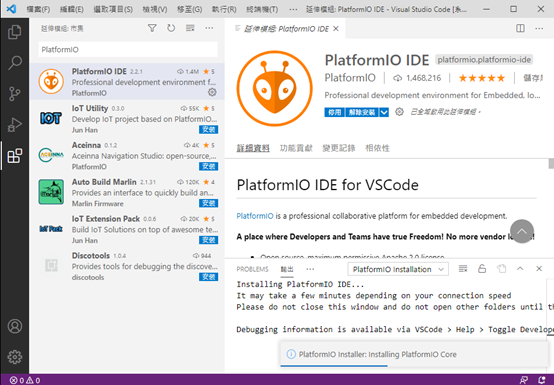
Task: Select PlatformIO IDE in extensions list
Action: pos(127,82)
